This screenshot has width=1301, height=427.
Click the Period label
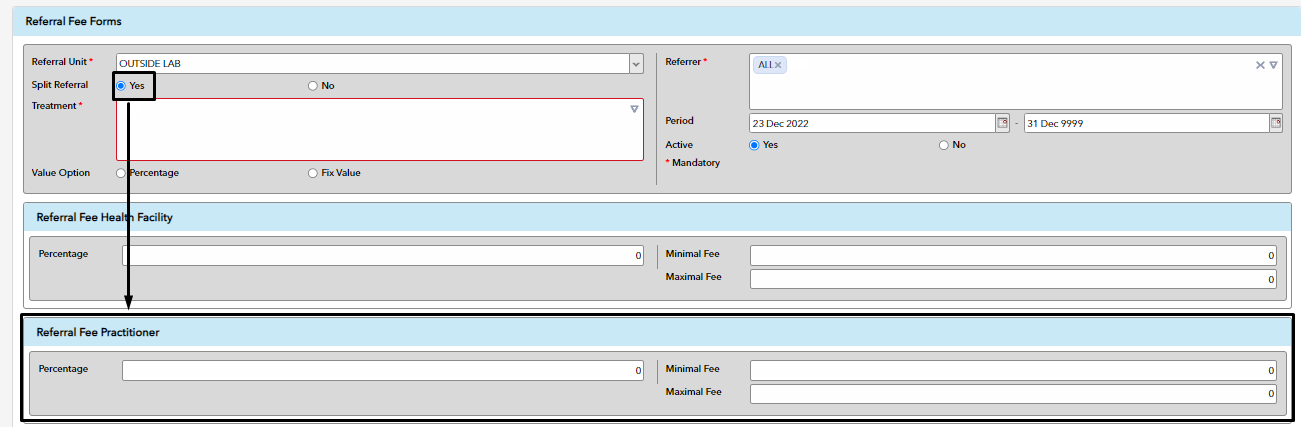[680, 121]
